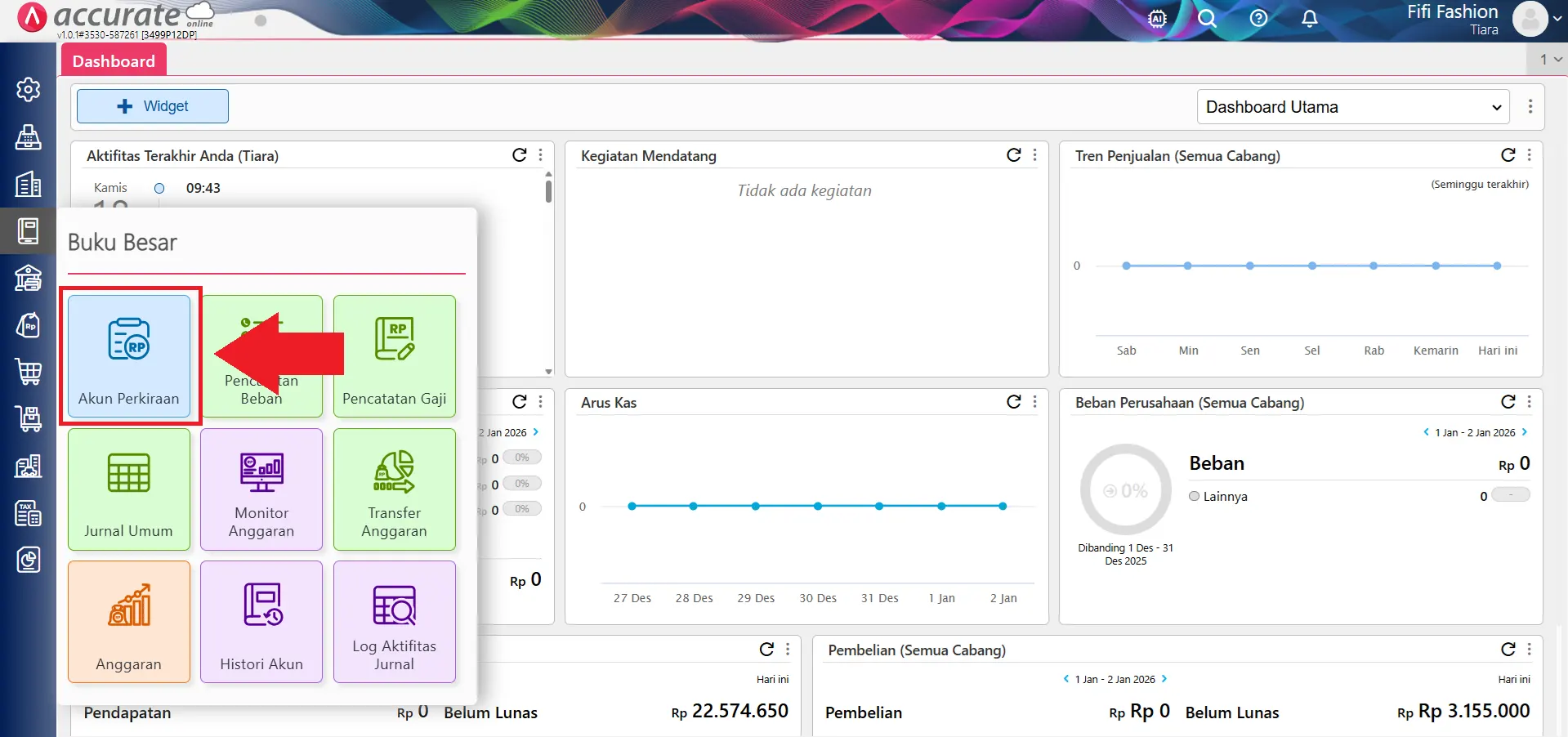
Task: Expand the tab count dropdown showing 1
Action: click(x=1550, y=59)
